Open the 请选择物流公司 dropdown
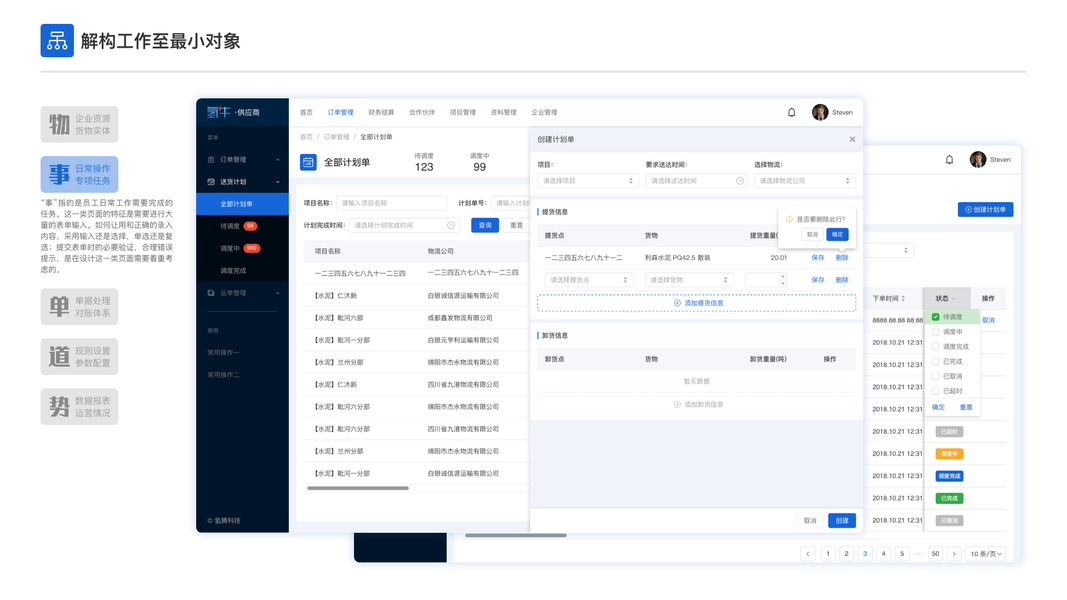 click(x=804, y=181)
